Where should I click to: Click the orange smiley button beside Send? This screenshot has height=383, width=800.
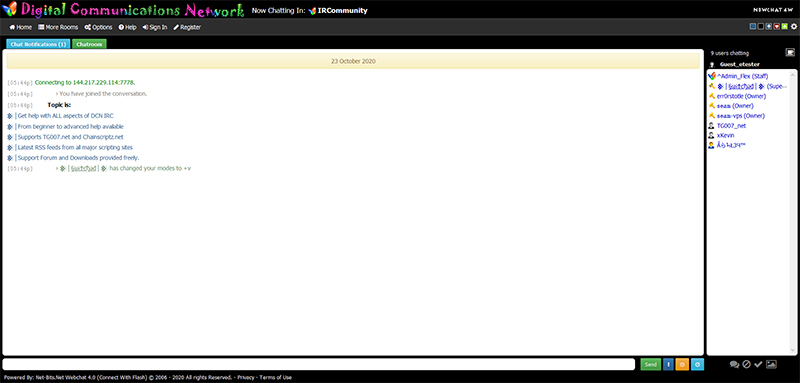682,364
